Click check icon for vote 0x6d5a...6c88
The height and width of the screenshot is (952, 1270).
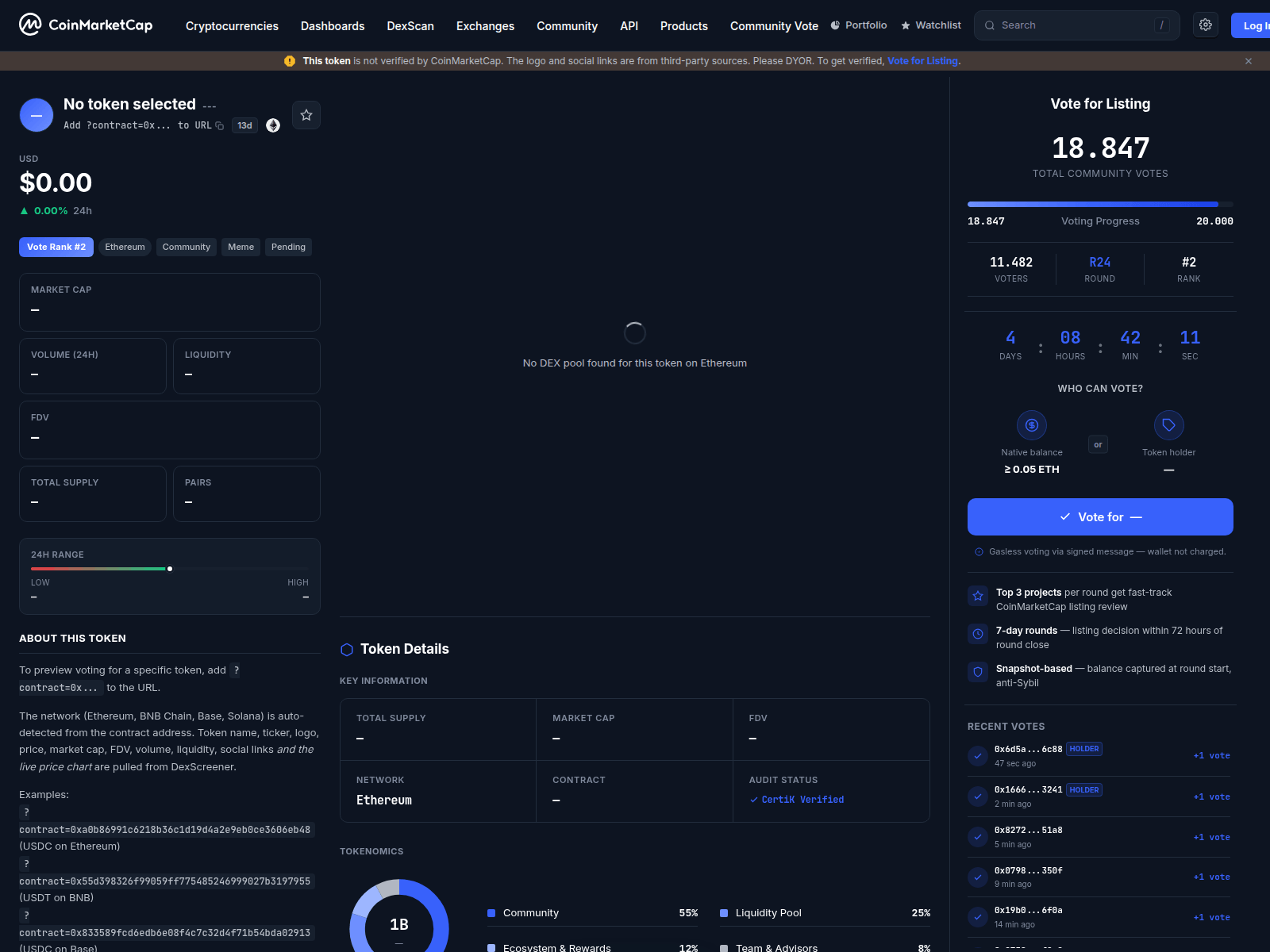point(978,756)
